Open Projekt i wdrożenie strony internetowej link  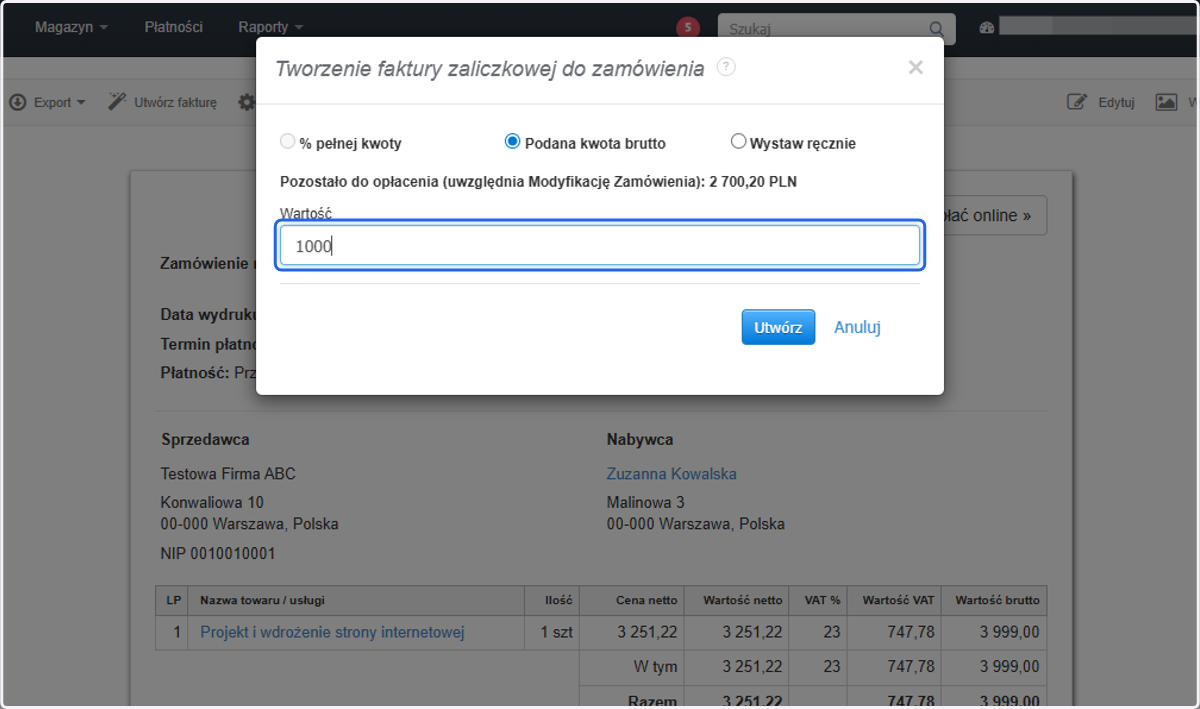pos(332,632)
